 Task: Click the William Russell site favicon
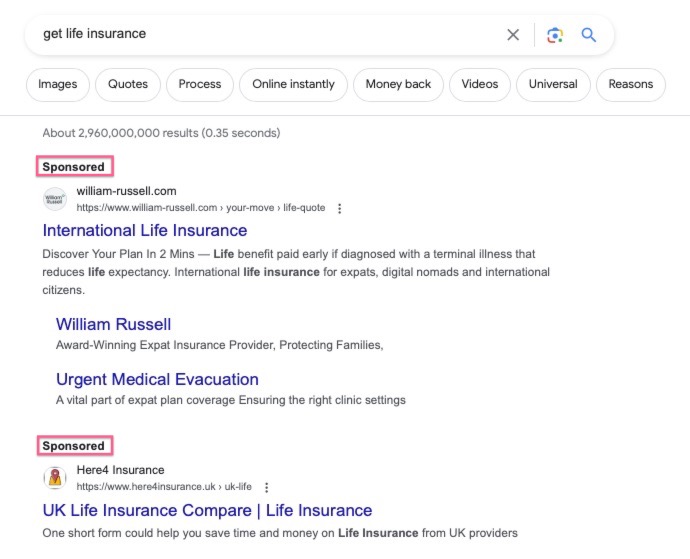[55, 199]
